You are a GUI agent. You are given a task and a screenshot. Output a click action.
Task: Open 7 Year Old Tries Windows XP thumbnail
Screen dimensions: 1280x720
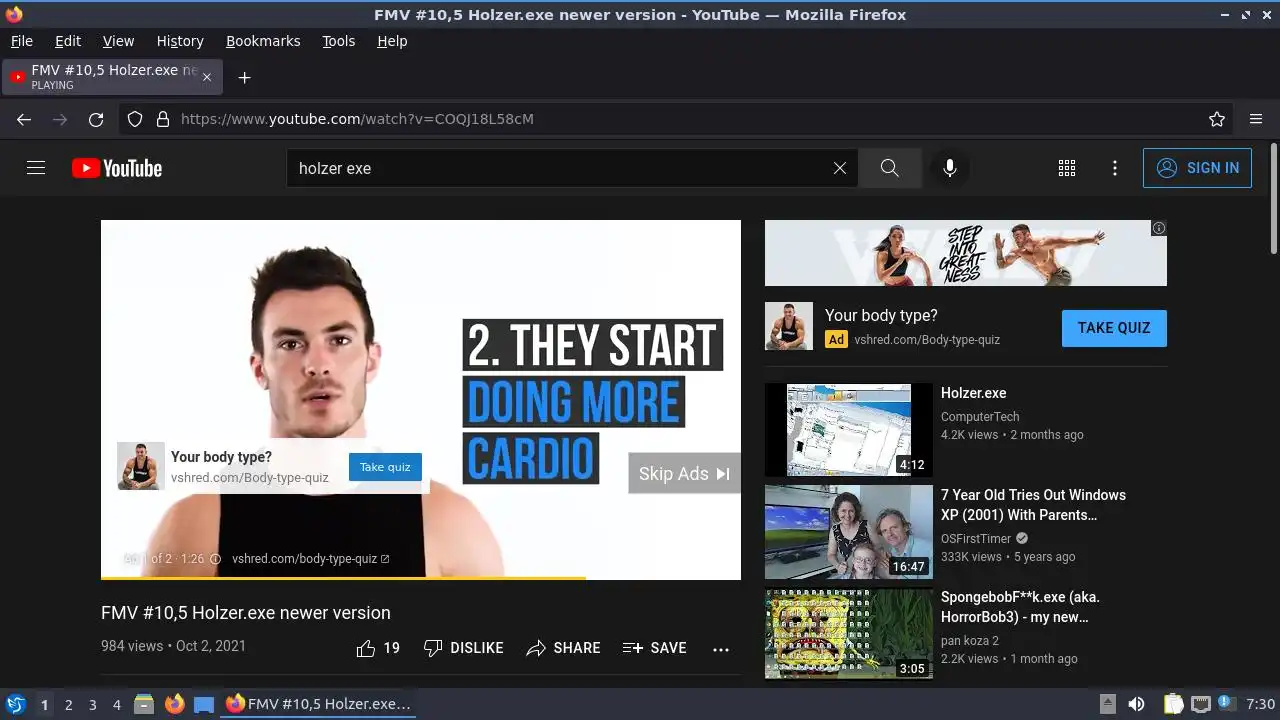(x=849, y=532)
